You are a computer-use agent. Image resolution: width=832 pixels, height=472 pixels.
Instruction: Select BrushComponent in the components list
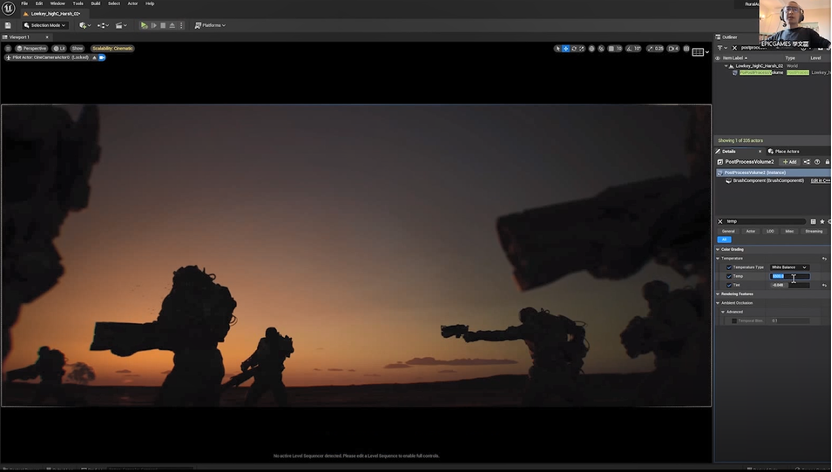coord(768,181)
